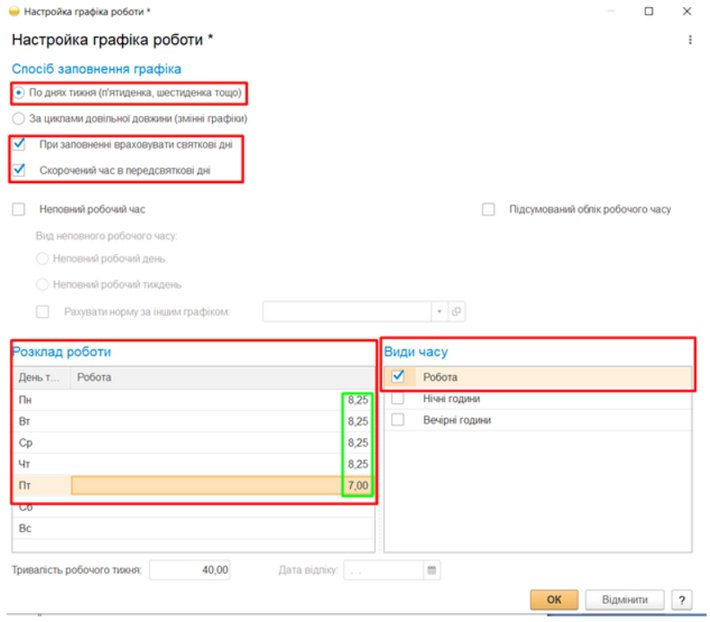
Task: Toggle 'Скорочений час в передсвяткові дні' checkbox
Action: [20, 170]
